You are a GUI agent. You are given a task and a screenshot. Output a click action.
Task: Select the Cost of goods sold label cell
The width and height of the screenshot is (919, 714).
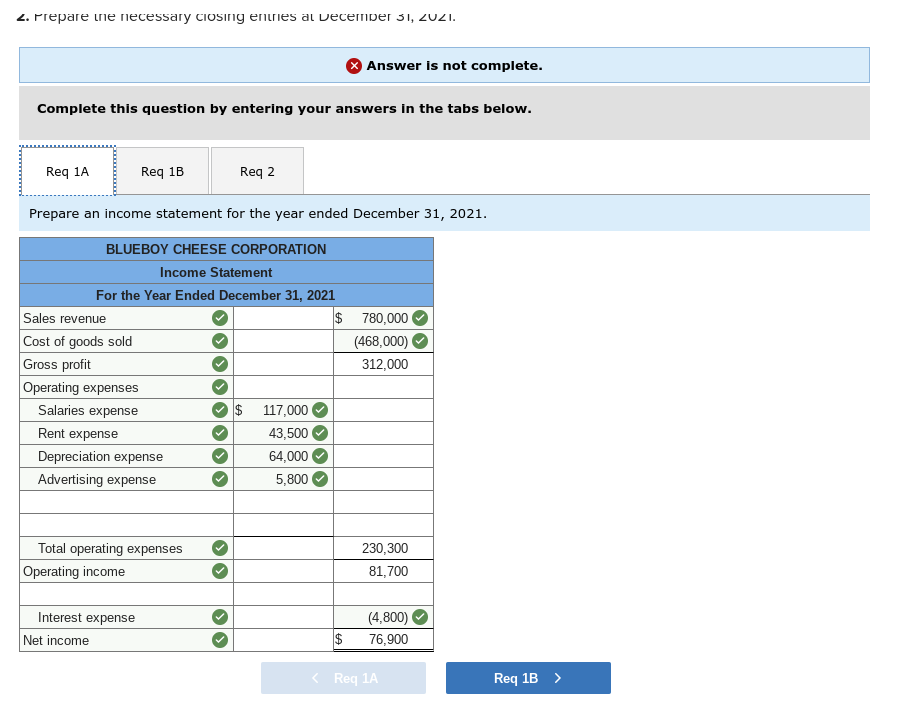point(127,341)
